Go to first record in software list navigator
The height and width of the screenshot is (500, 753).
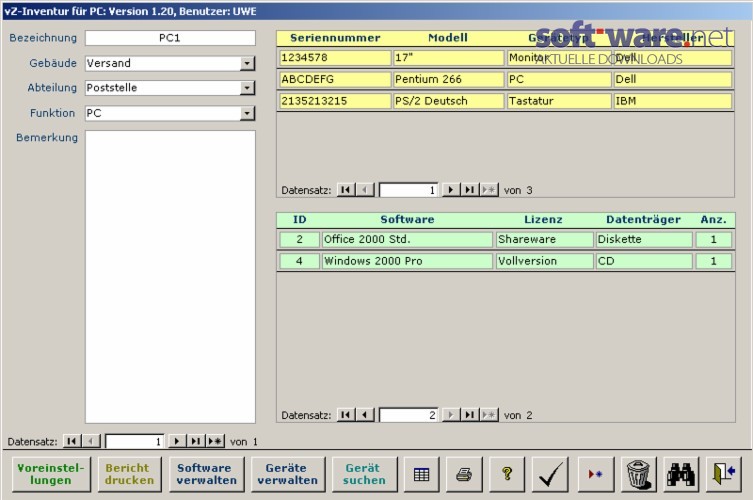pos(346,415)
